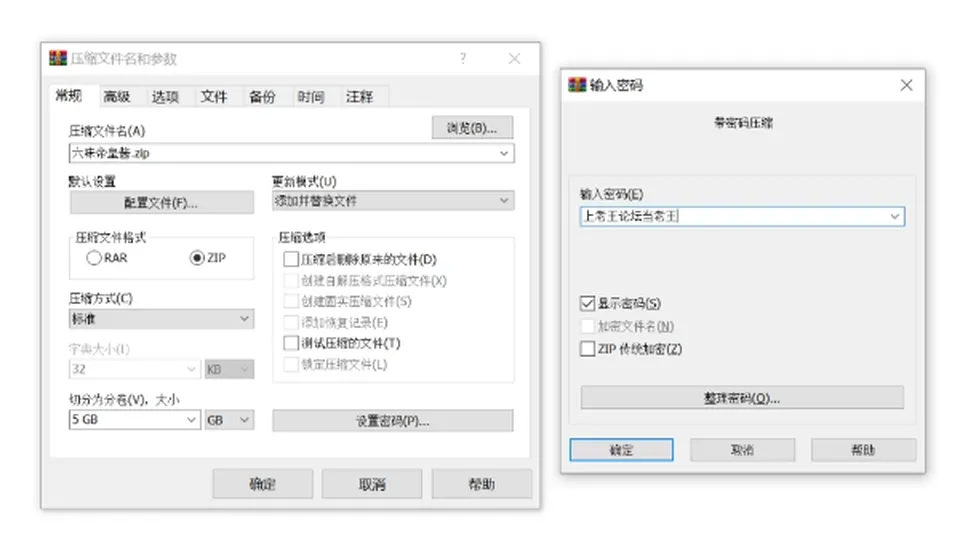Go to the 备份 tab

click(262, 96)
